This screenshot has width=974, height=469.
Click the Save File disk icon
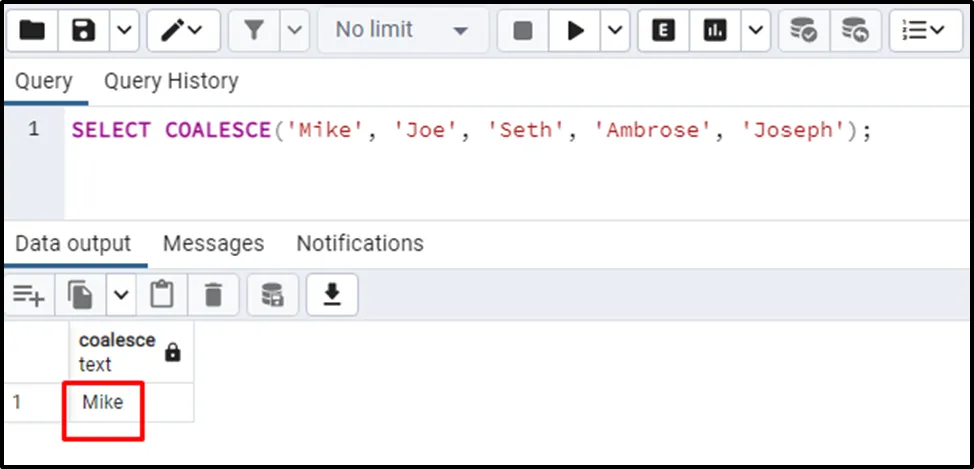click(84, 31)
